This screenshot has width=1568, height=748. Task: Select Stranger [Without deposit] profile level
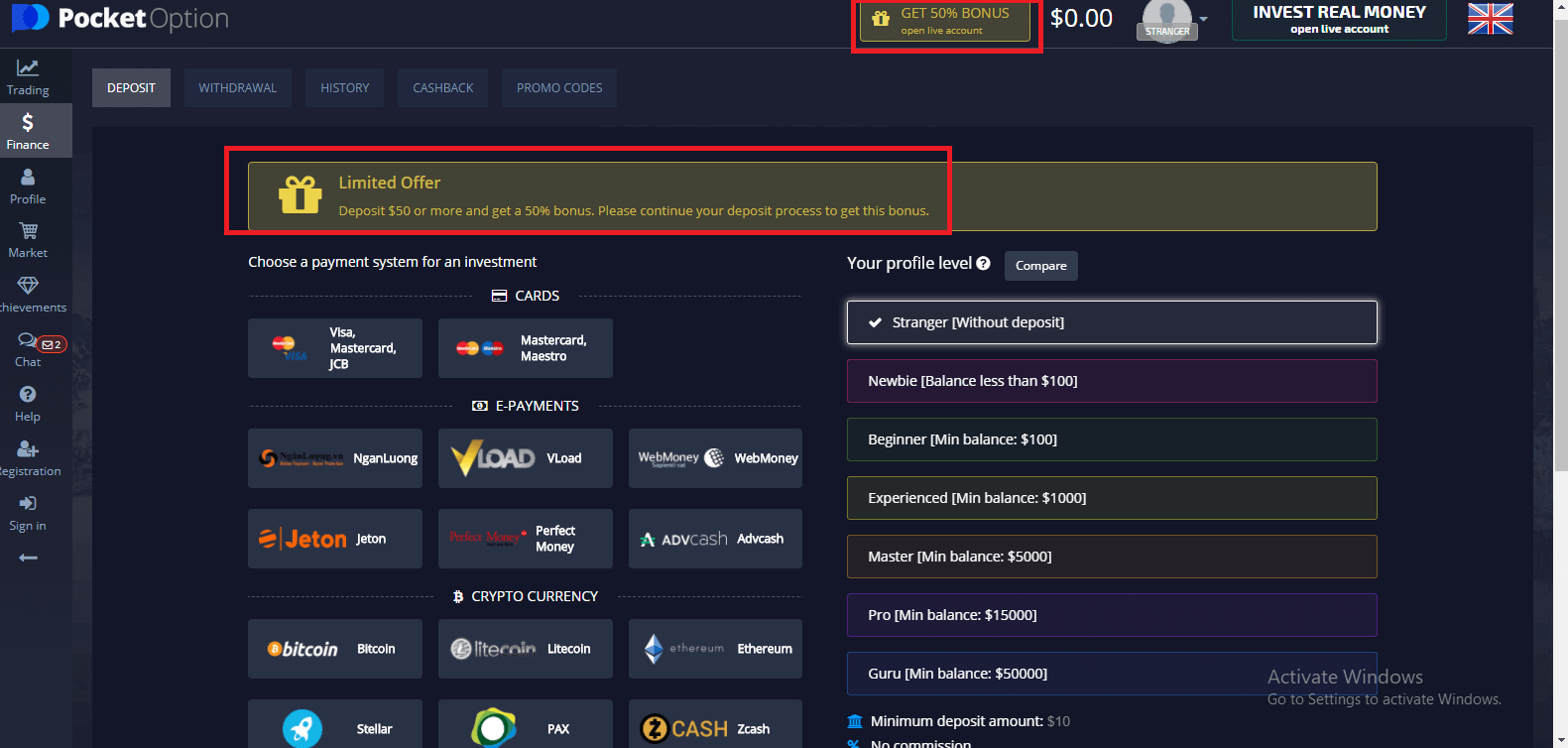(1111, 322)
